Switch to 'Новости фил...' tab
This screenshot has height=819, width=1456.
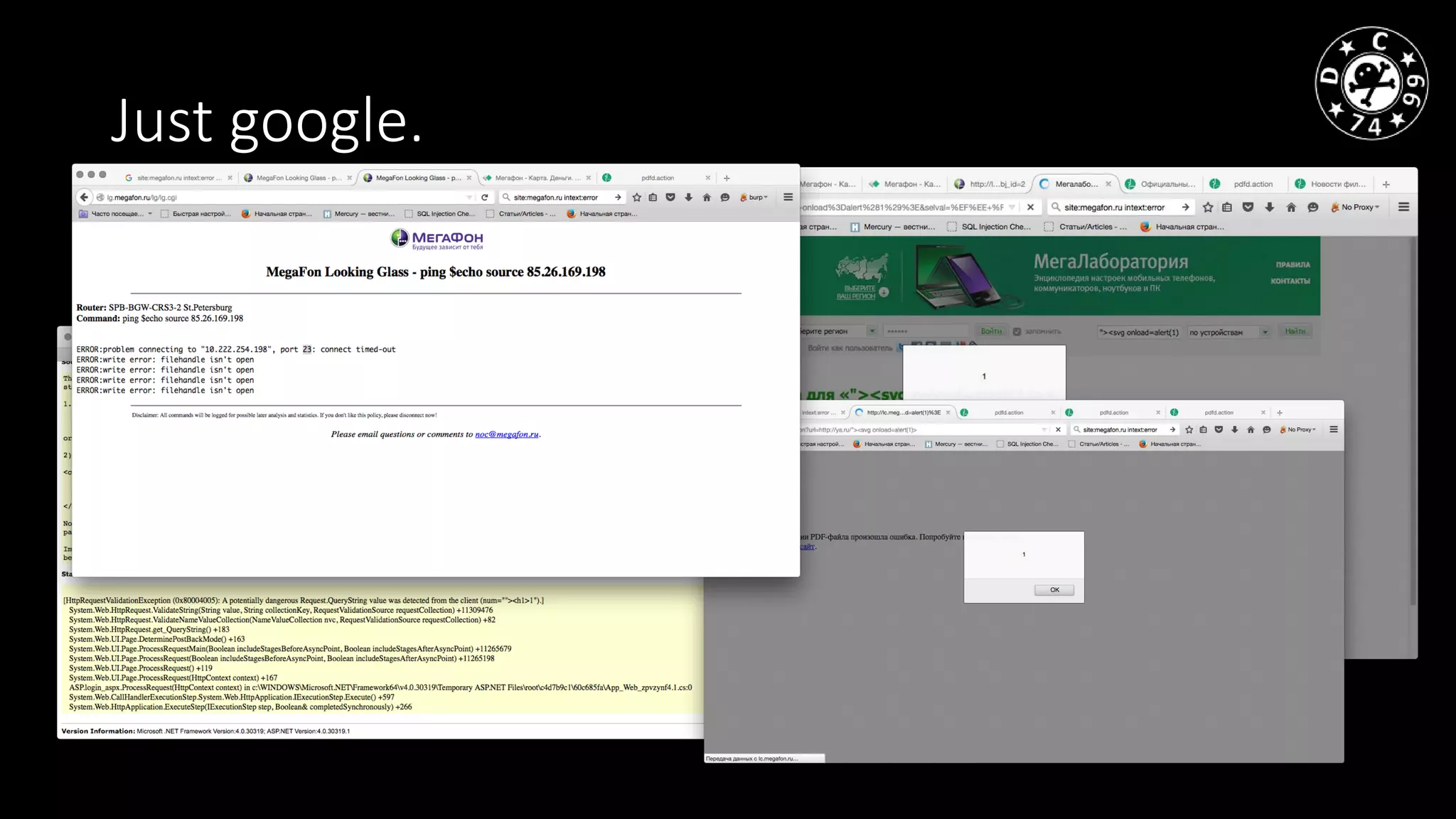pos(1331,184)
